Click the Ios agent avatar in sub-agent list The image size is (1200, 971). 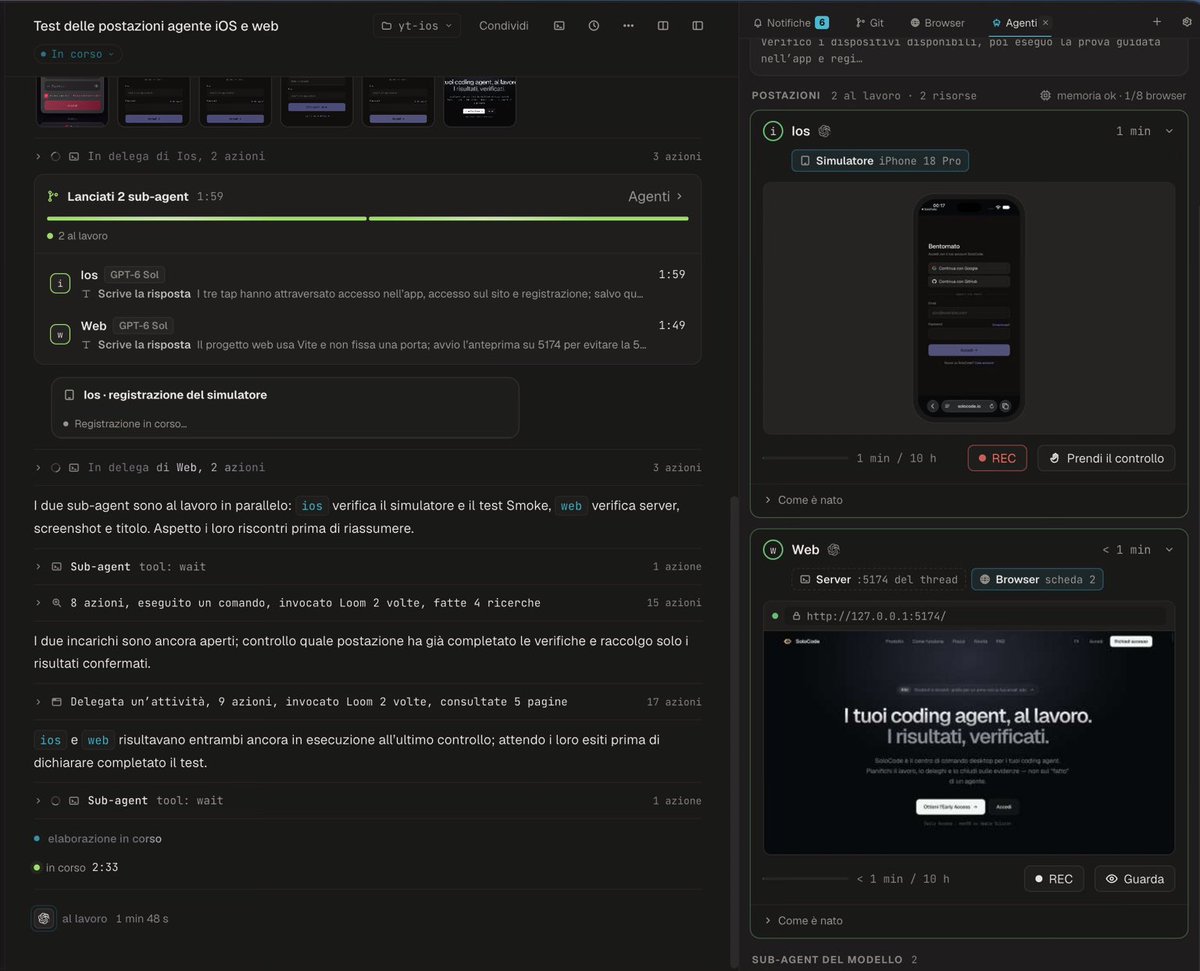(x=60, y=284)
